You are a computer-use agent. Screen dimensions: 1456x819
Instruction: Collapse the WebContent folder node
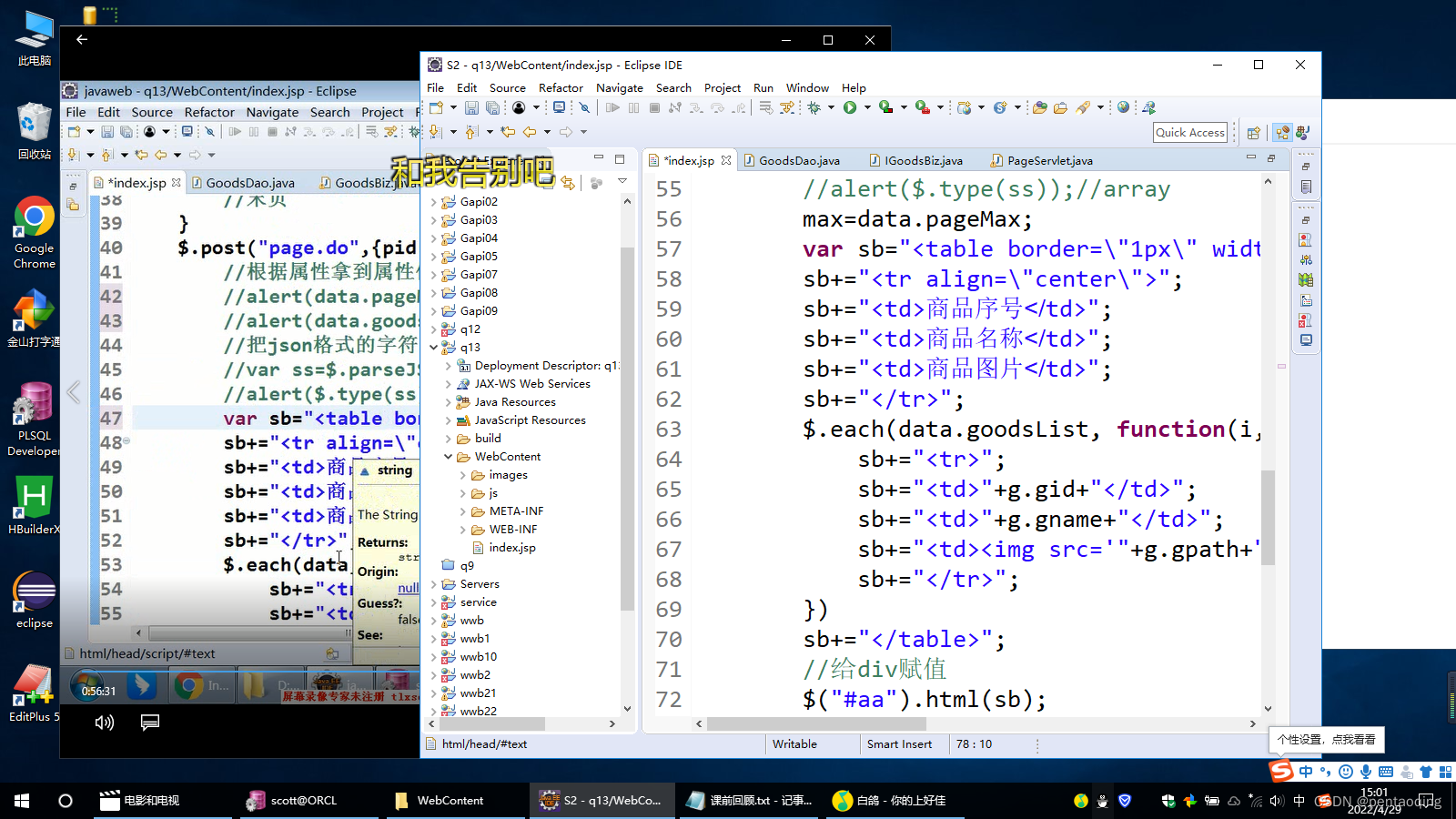coord(449,456)
